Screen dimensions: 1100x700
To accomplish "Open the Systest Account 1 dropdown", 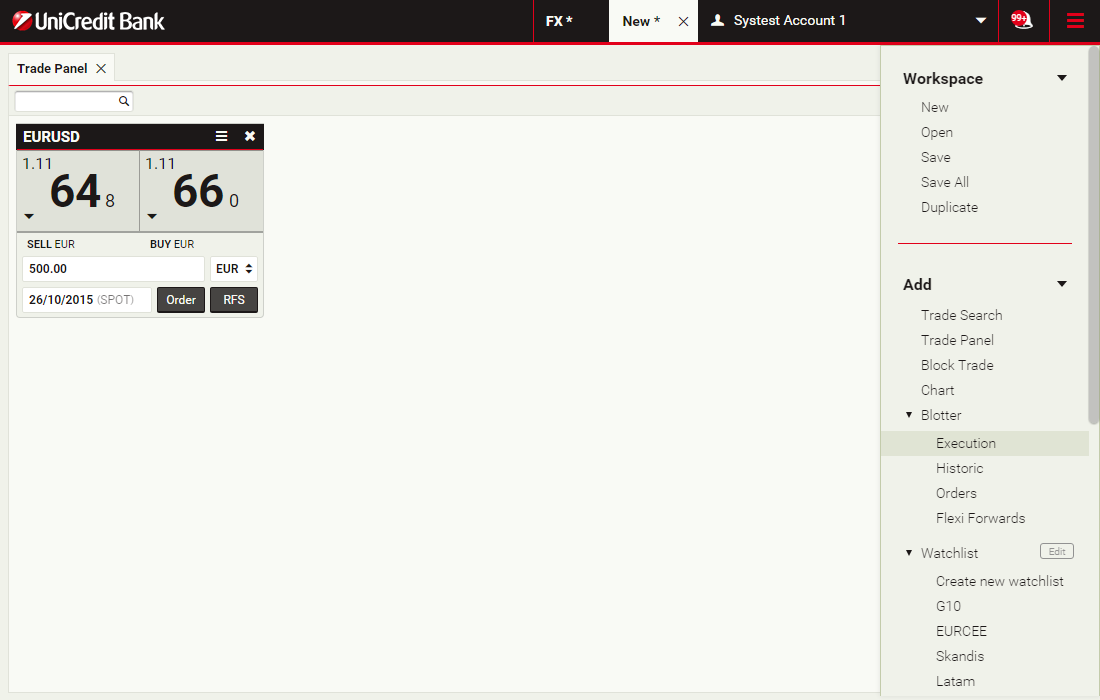I will click(x=981, y=21).
